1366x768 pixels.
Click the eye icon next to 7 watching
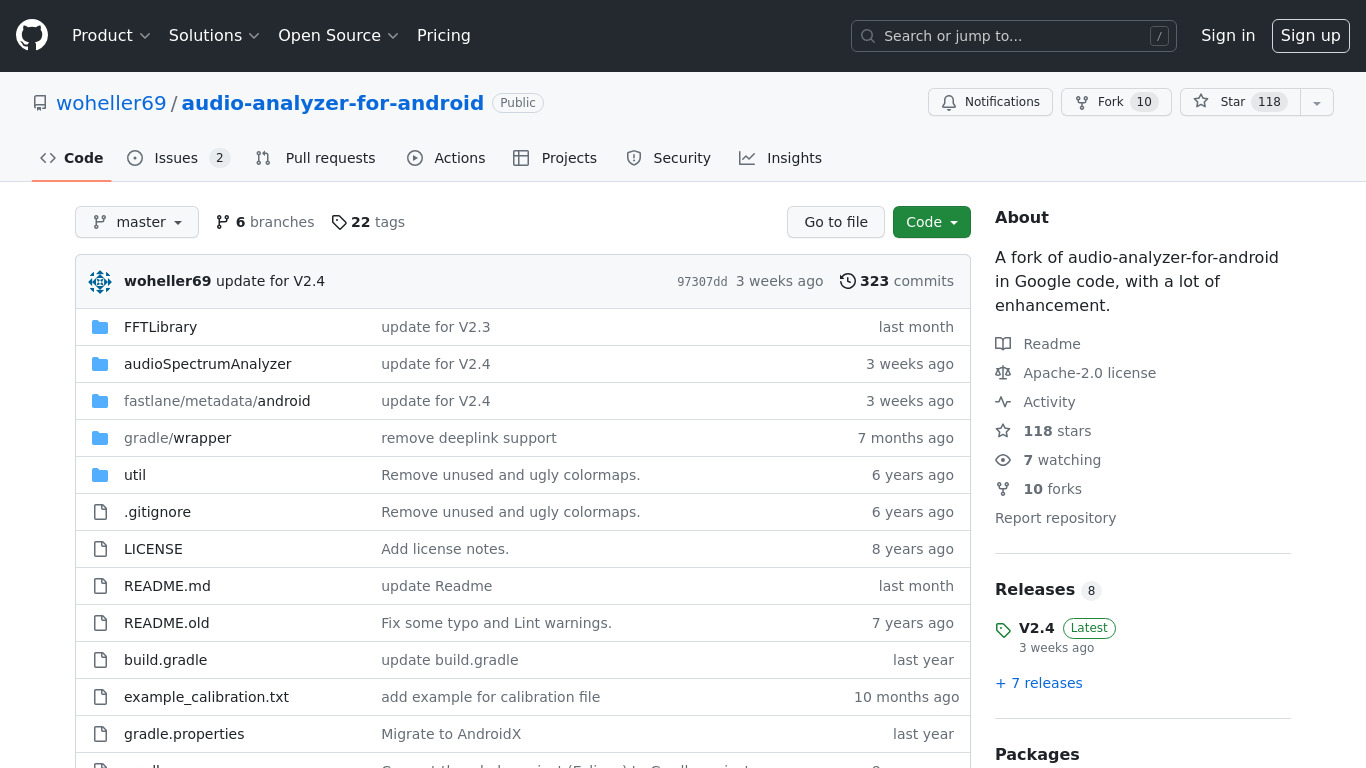tap(1003, 460)
